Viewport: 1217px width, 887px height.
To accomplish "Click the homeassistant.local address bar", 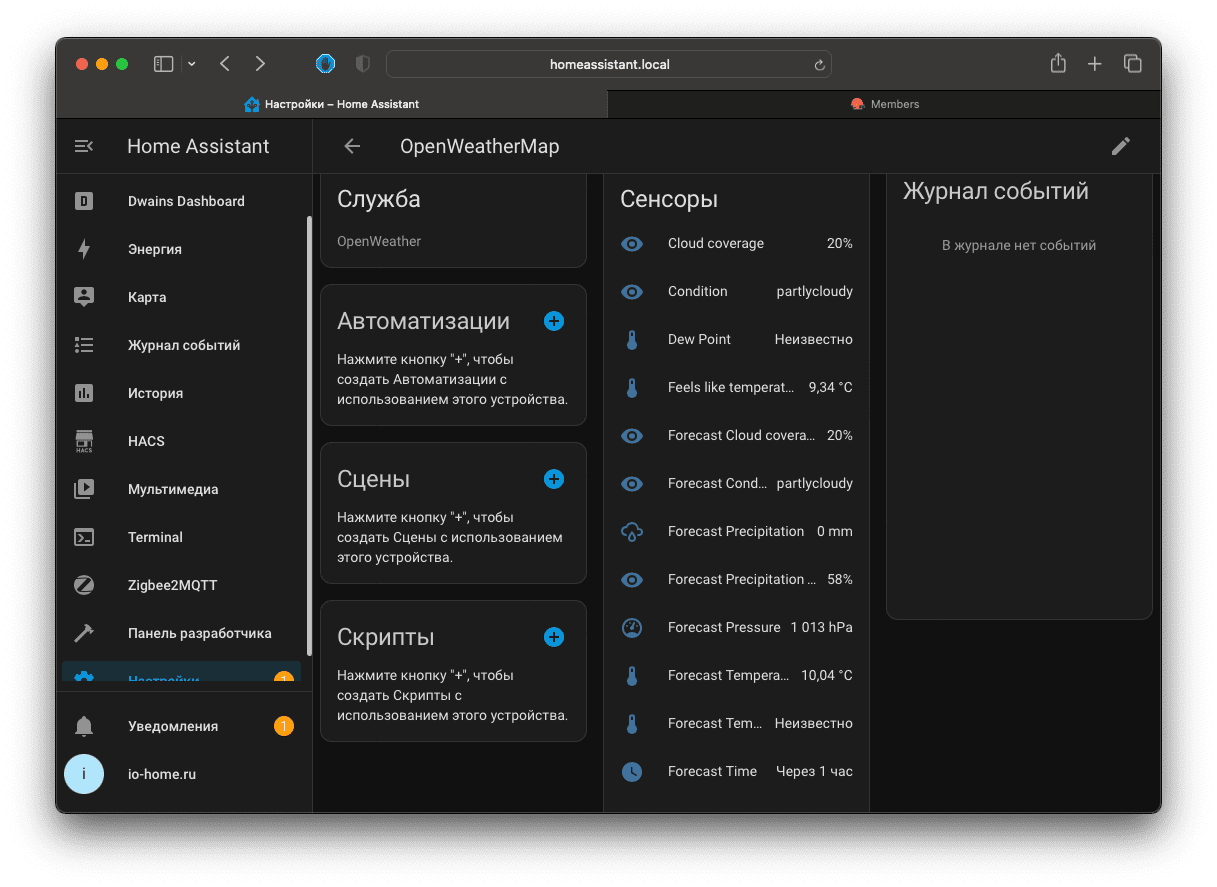I will 609,64.
